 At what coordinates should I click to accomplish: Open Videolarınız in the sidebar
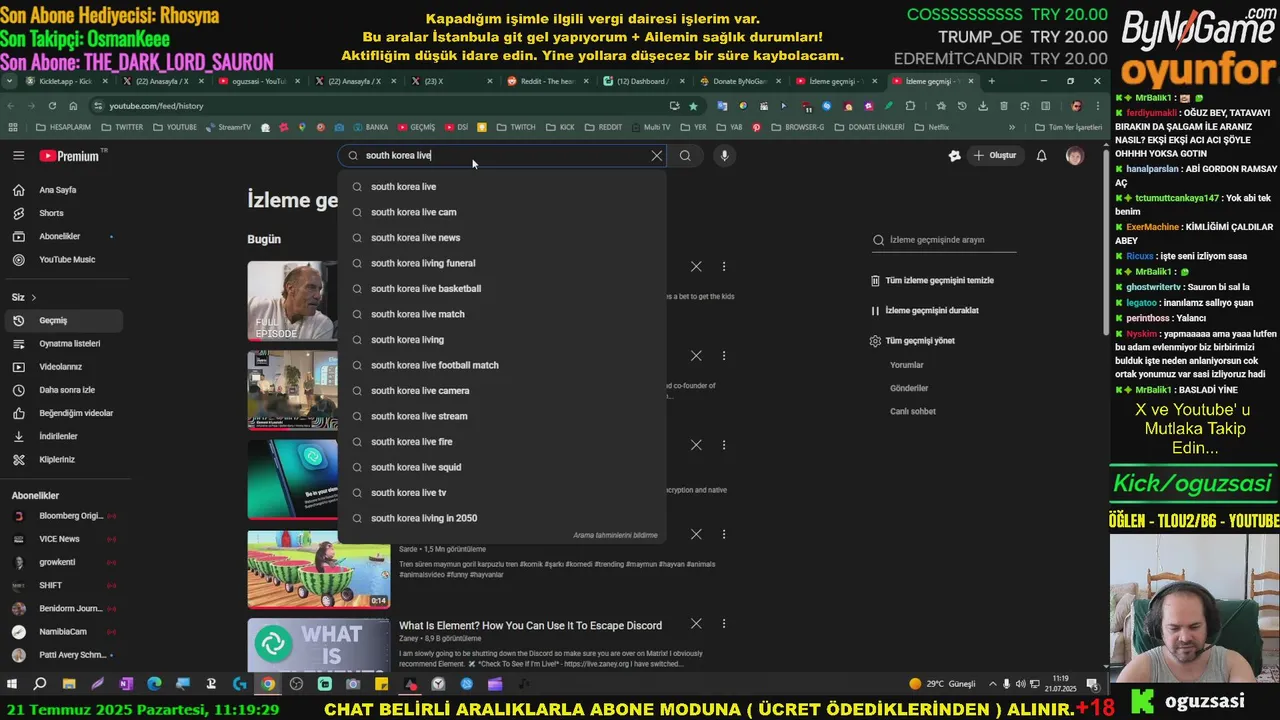coord(62,367)
